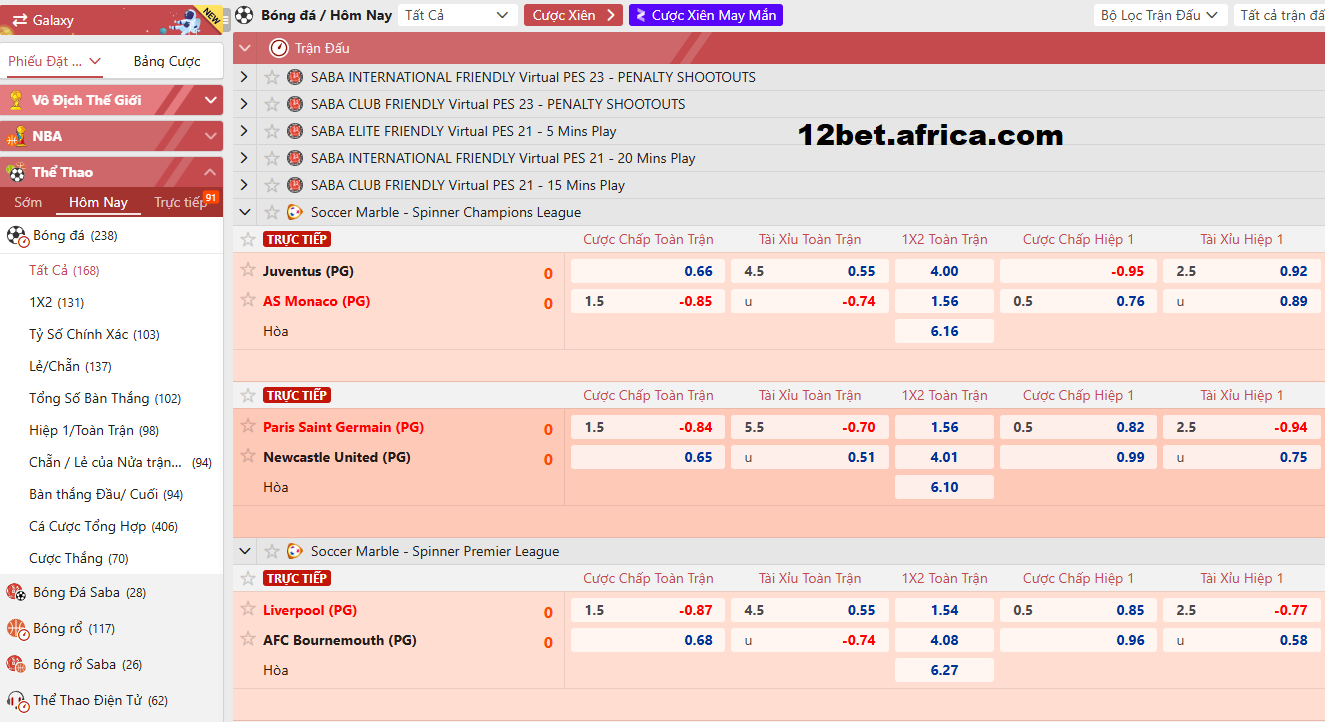The width and height of the screenshot is (1325, 722).
Task: Click the Bóng đá football icon in sidebar
Action: point(17,236)
